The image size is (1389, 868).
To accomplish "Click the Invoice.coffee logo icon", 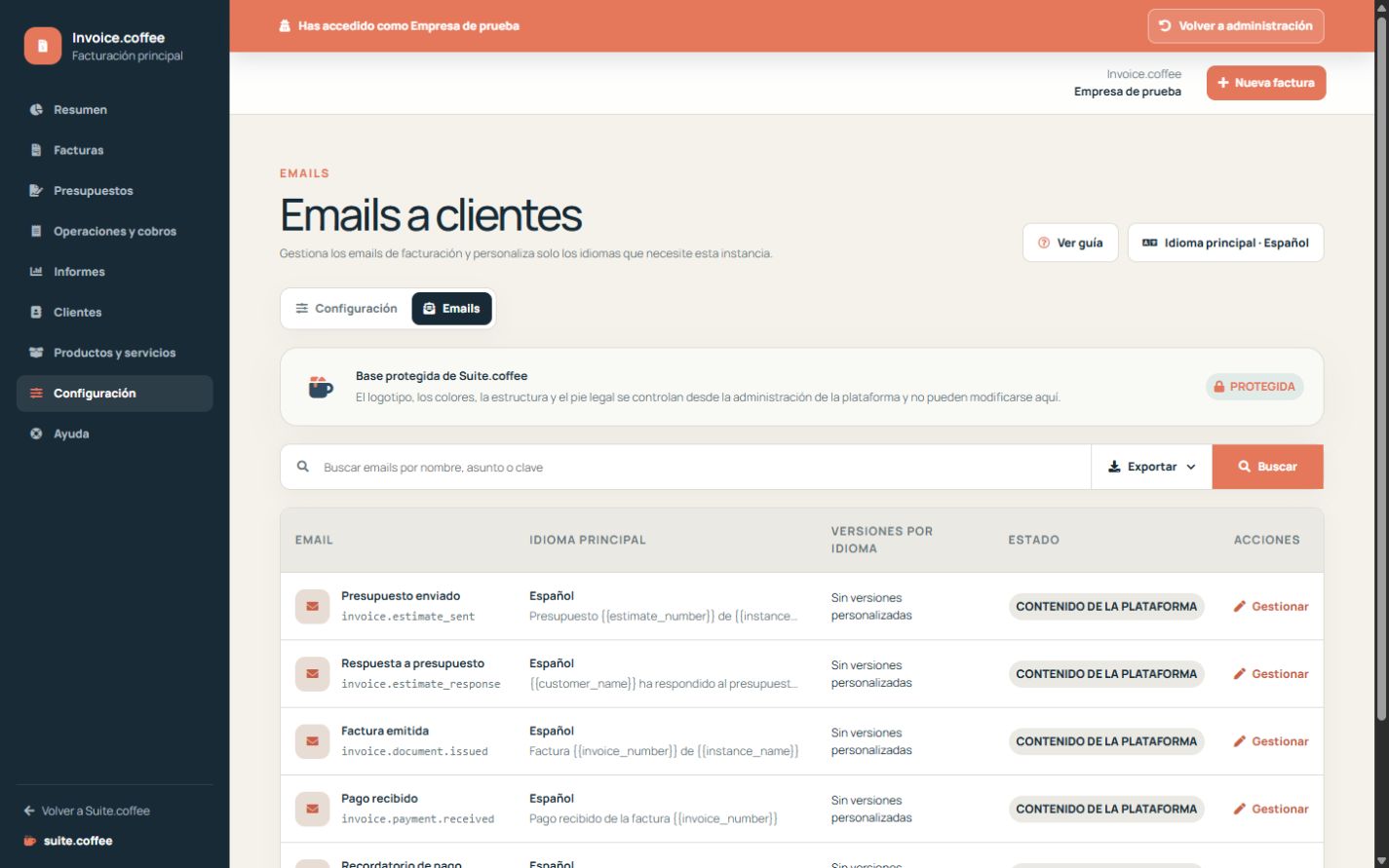I will 42,46.
